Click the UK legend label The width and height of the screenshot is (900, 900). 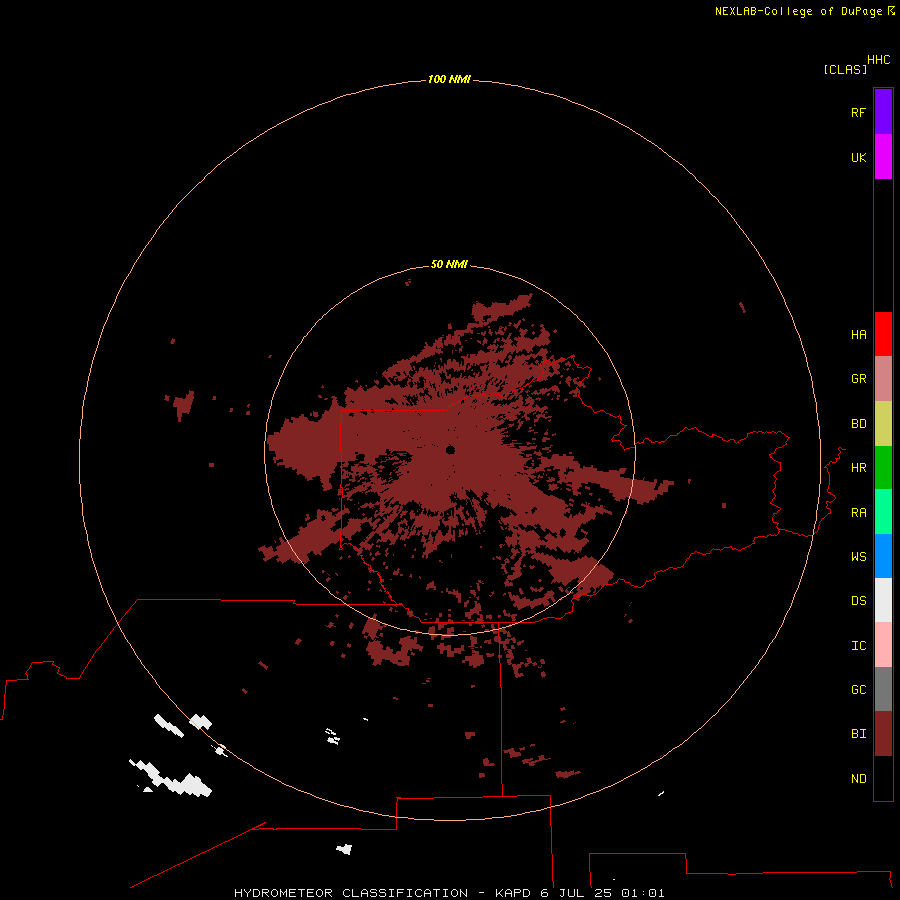(x=859, y=157)
